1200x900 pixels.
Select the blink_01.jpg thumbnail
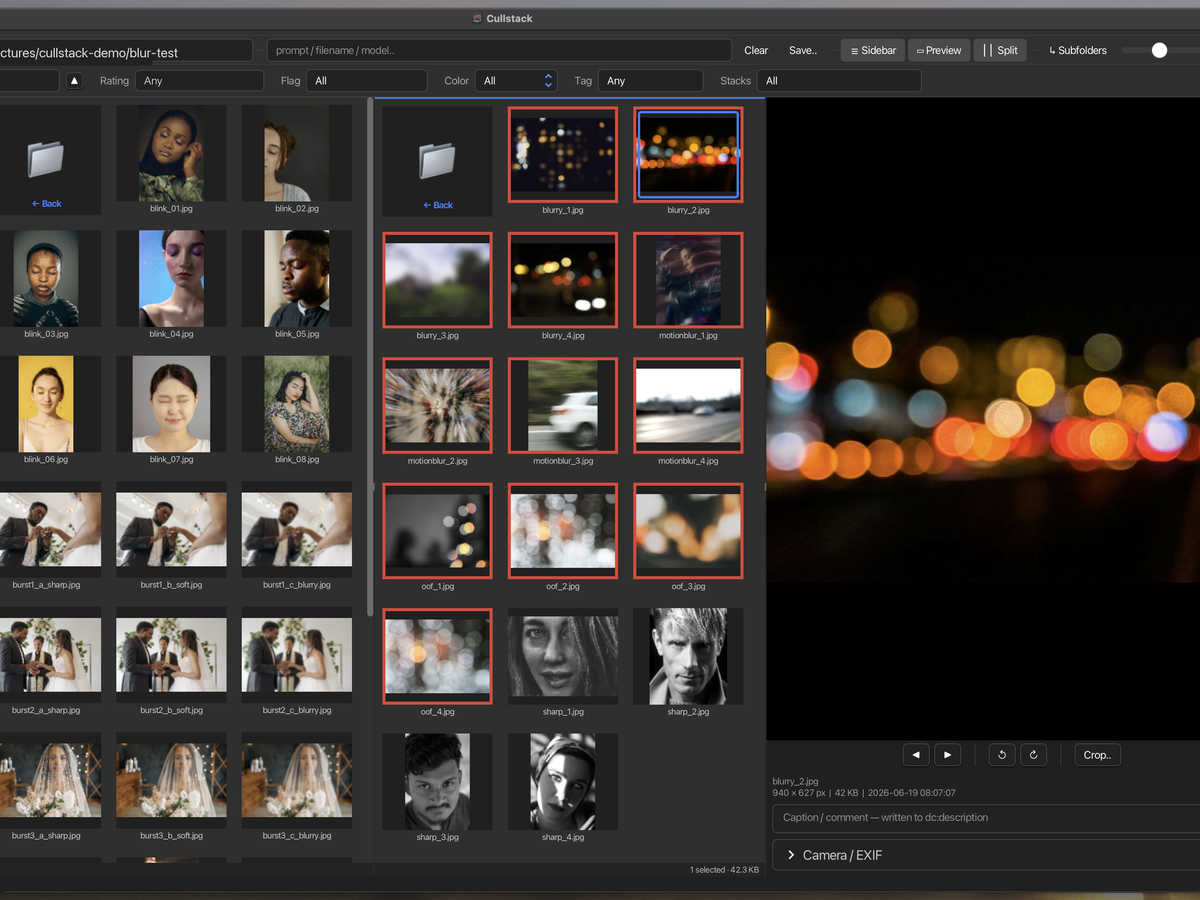(x=171, y=153)
